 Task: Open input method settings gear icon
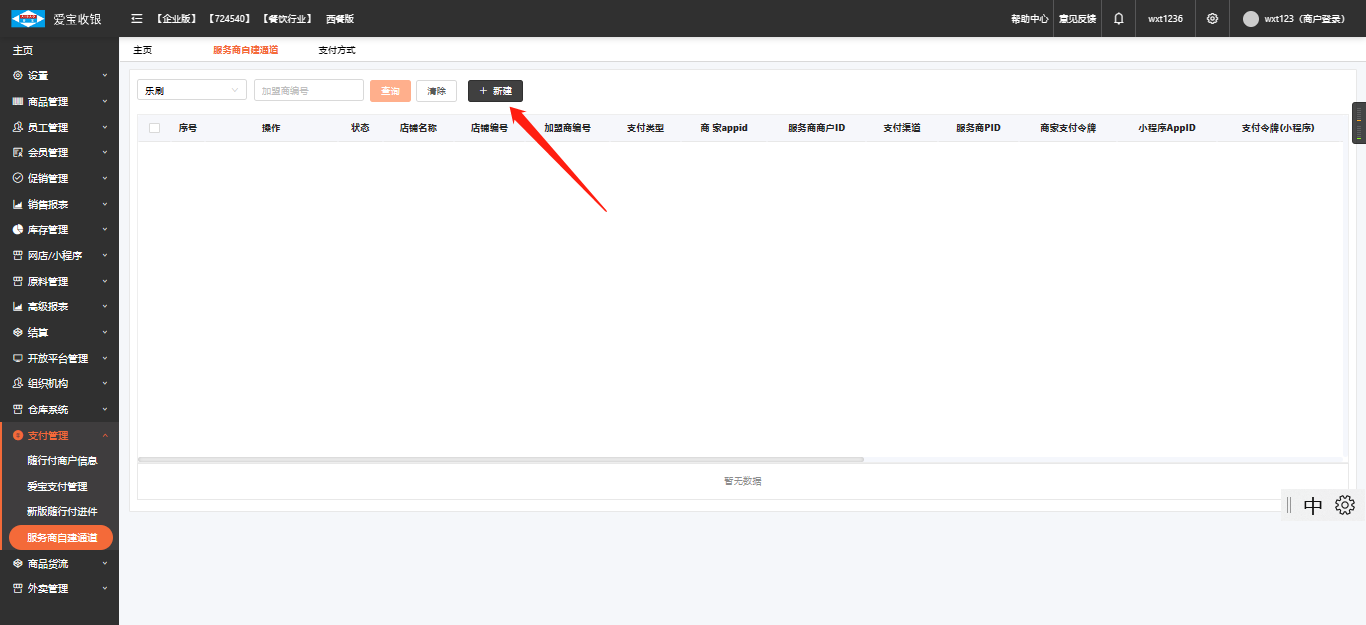click(x=1344, y=505)
